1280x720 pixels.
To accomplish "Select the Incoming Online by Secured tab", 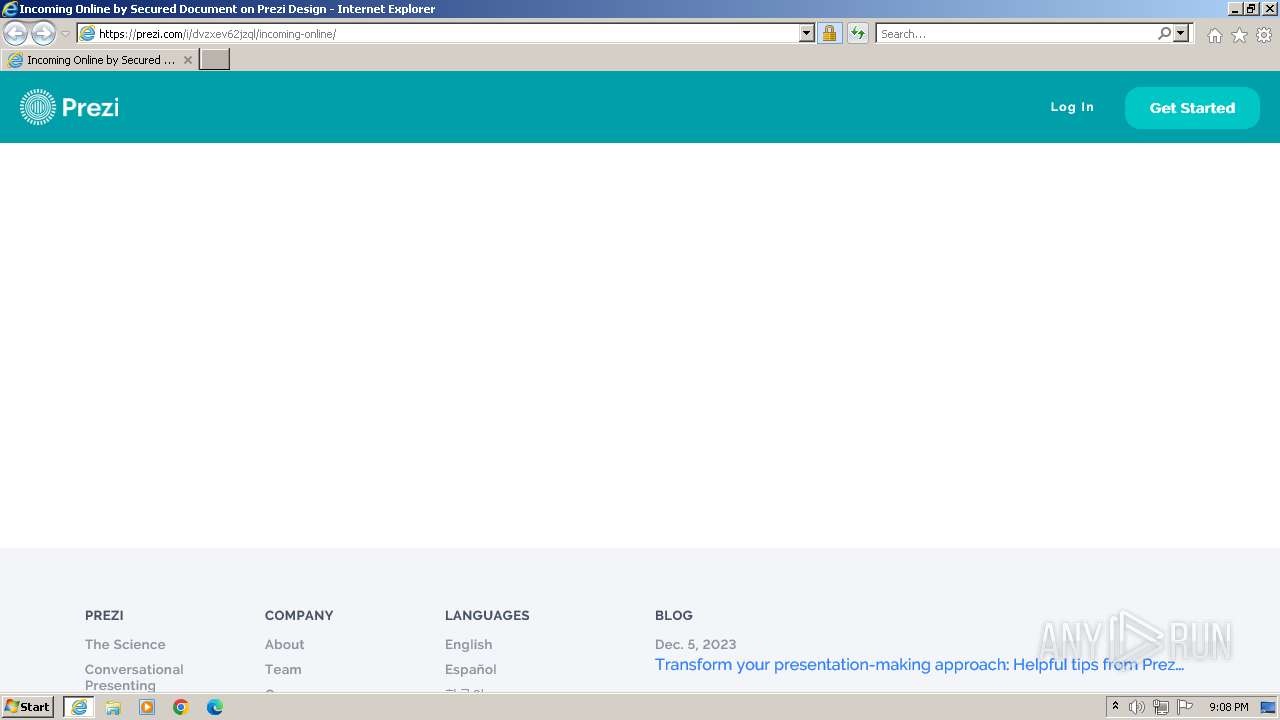I will click(99, 60).
